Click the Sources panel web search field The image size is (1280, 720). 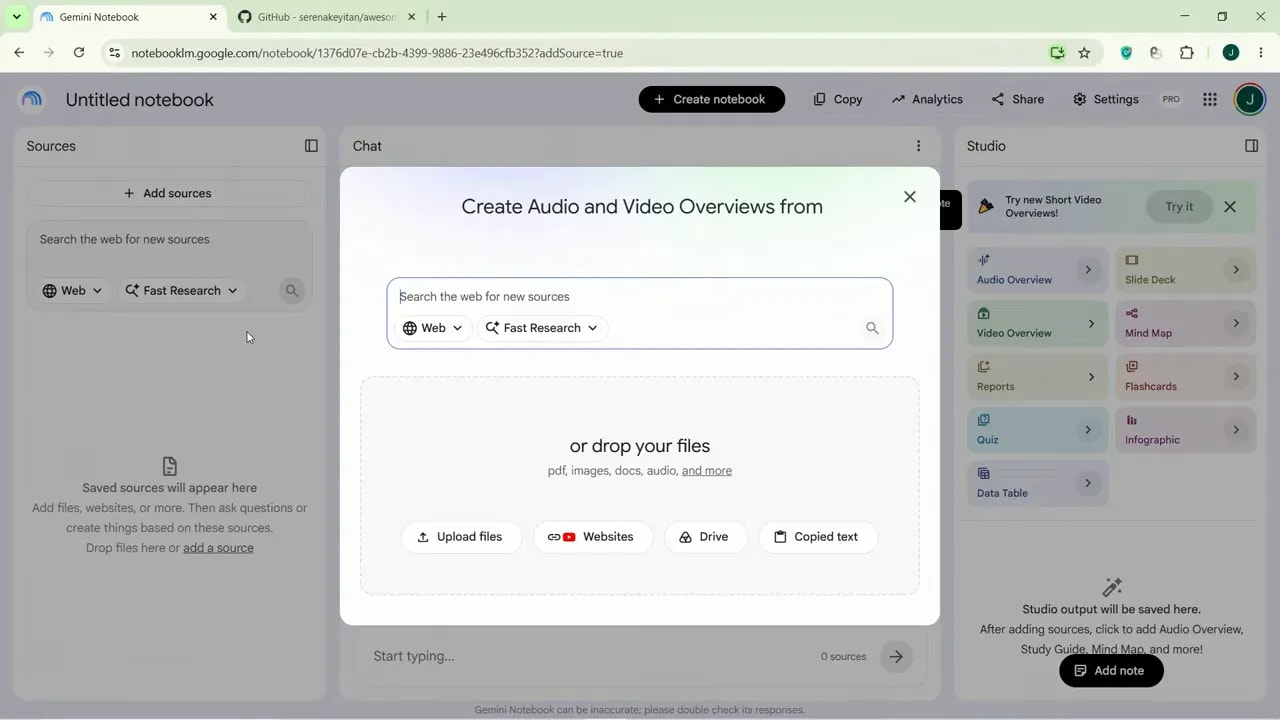click(168, 240)
